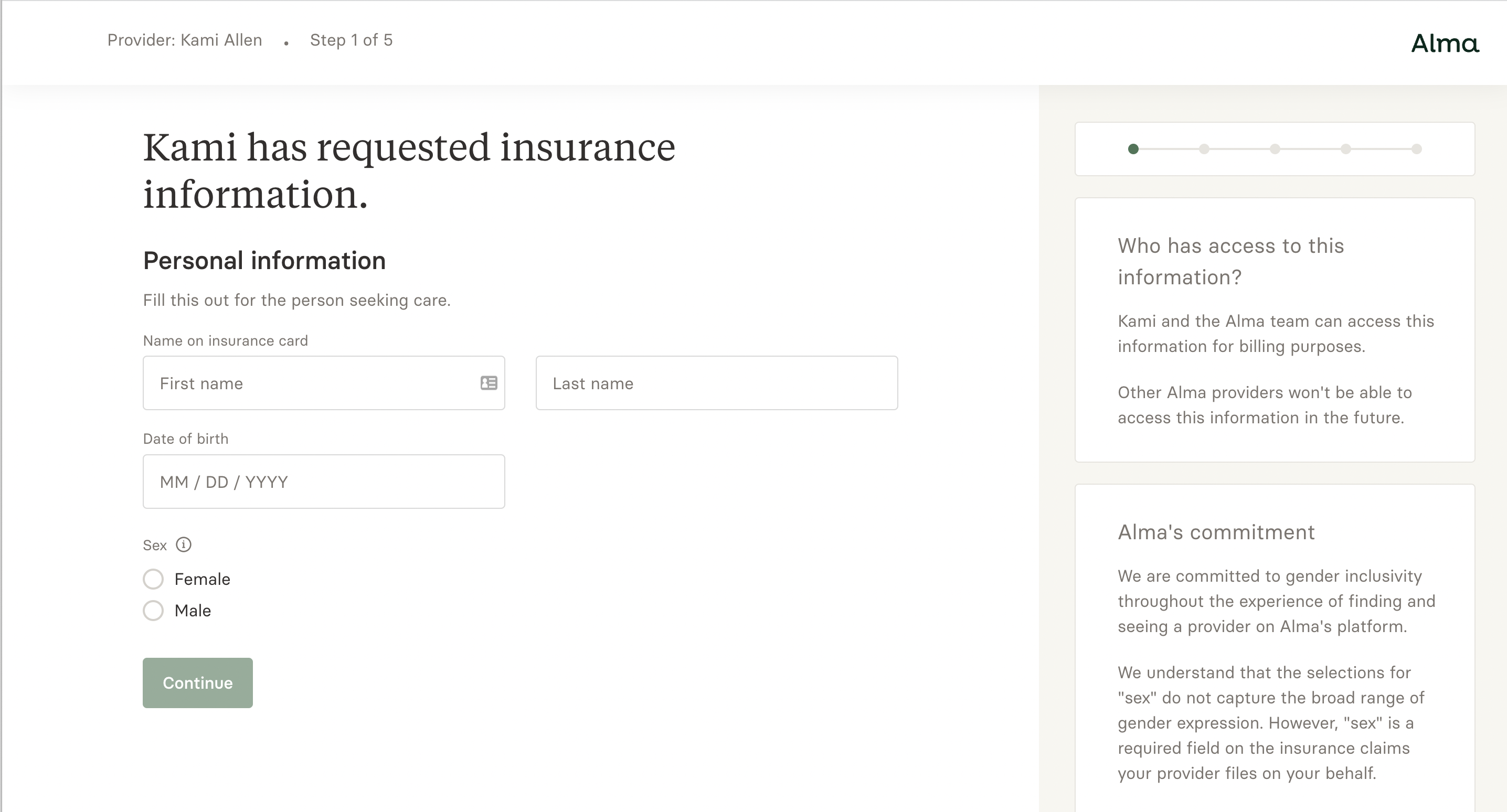Screen dimensions: 1507x812
Task: Click the Alma logo
Action: click(1445, 44)
